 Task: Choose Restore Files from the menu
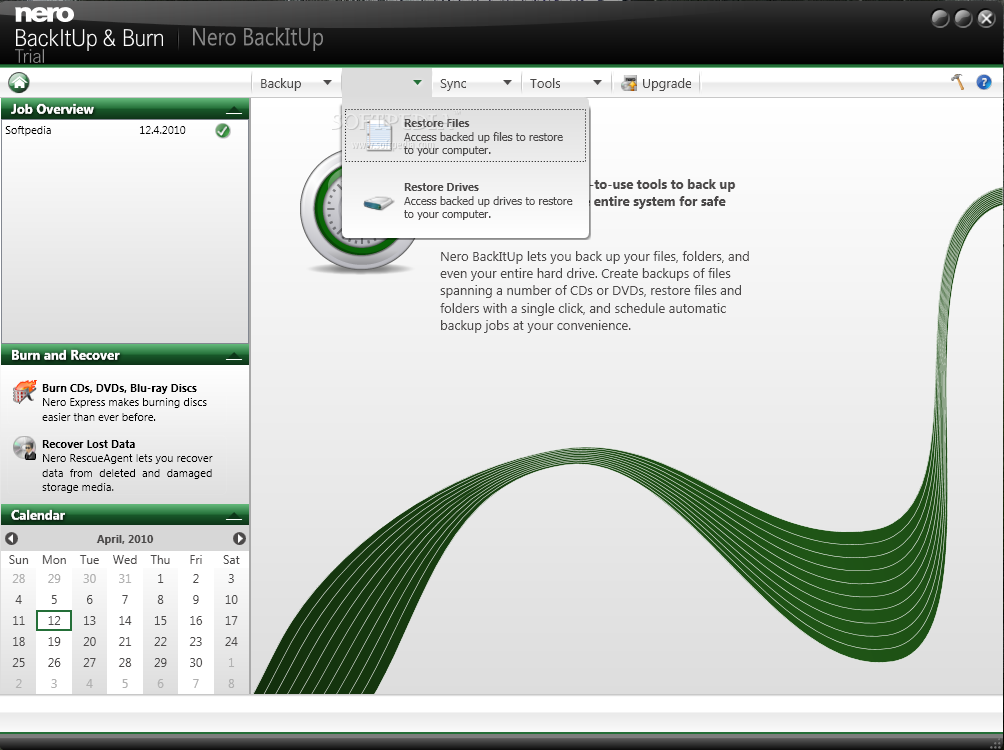466,136
